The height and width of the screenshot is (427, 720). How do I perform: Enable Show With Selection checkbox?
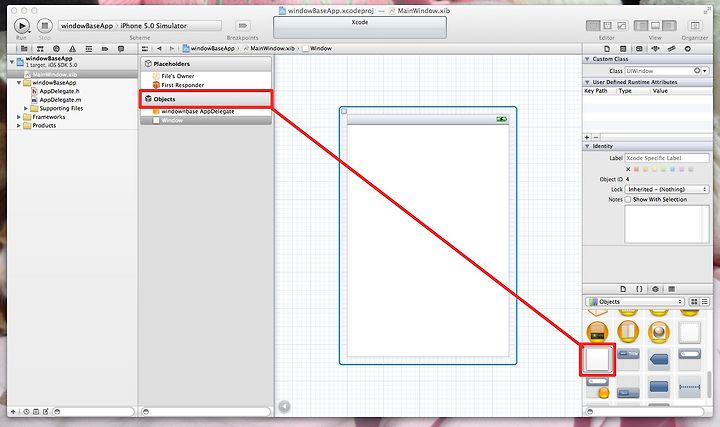(628, 200)
